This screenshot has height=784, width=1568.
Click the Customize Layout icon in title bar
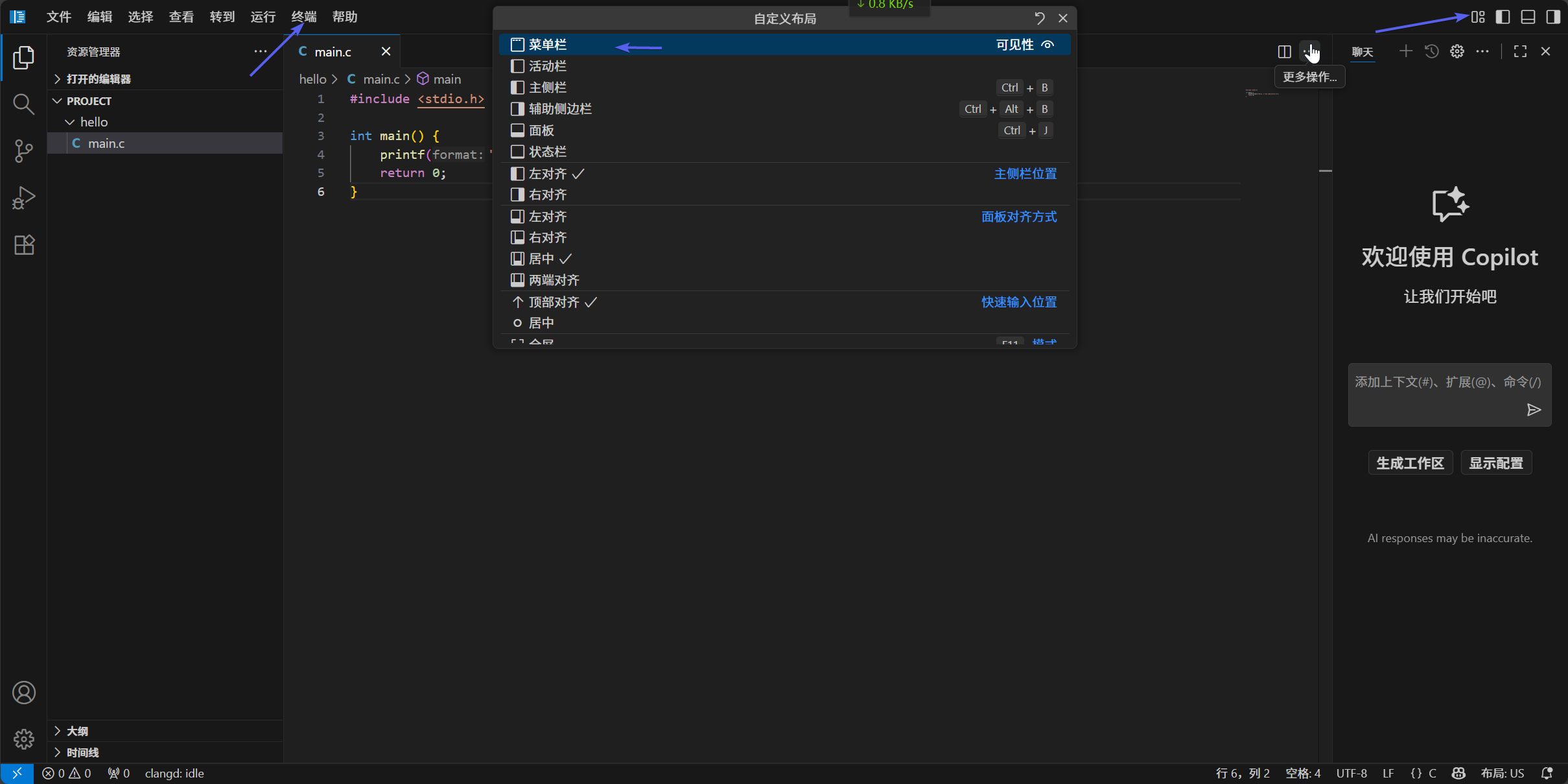(1477, 17)
